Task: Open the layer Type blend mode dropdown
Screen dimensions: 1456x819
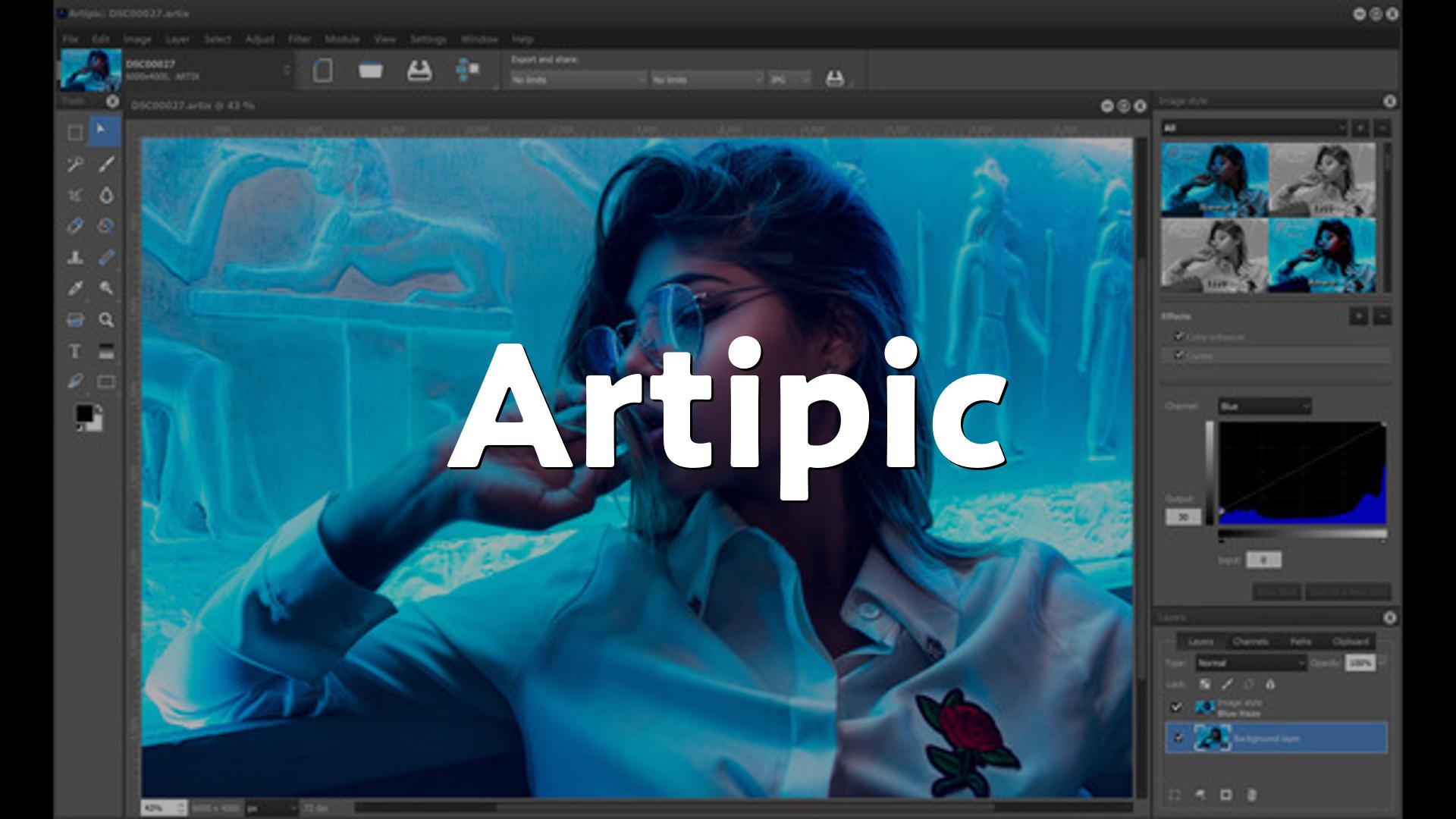Action: [x=1250, y=663]
